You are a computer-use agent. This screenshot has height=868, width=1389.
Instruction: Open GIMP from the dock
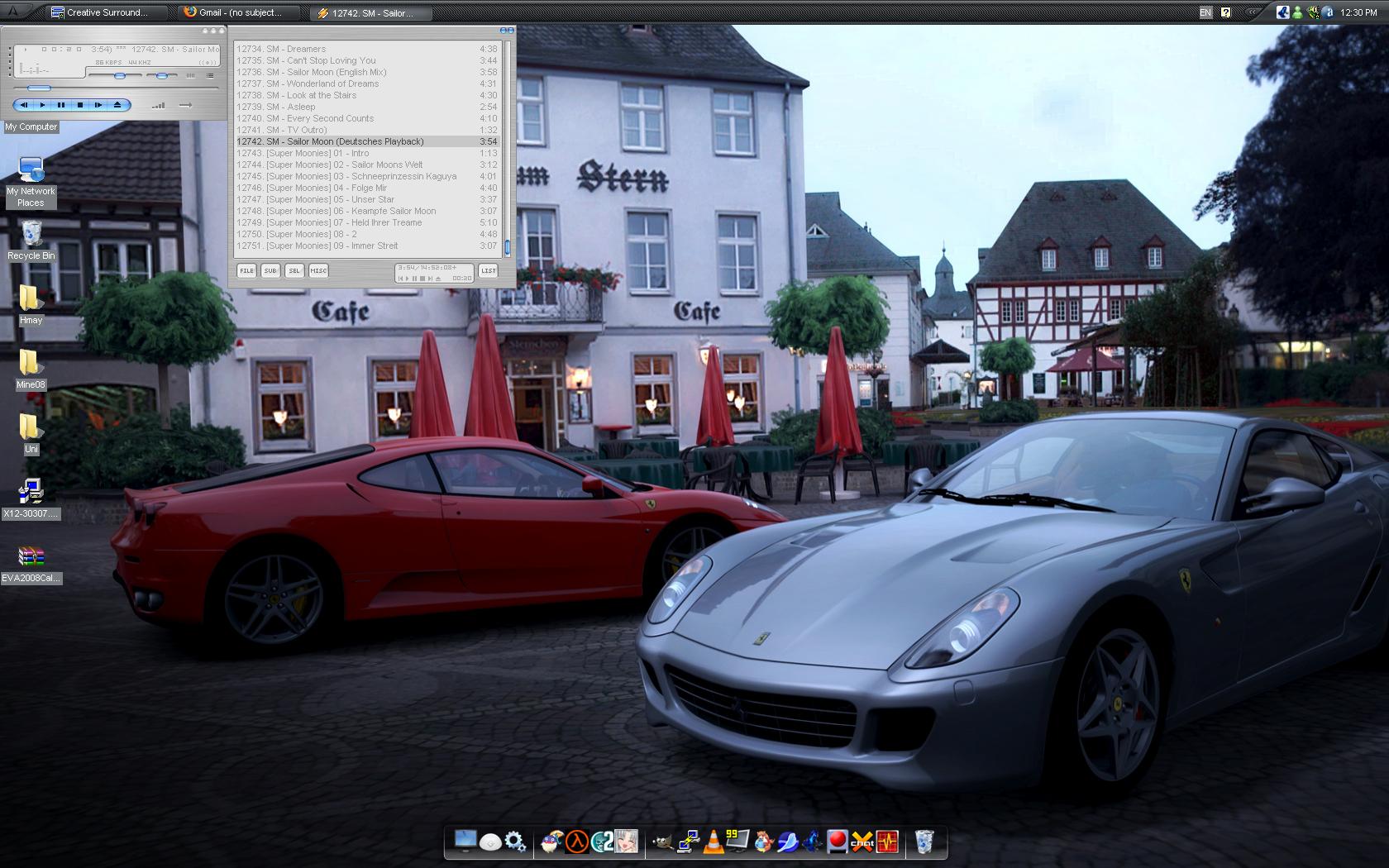pyautogui.click(x=663, y=842)
